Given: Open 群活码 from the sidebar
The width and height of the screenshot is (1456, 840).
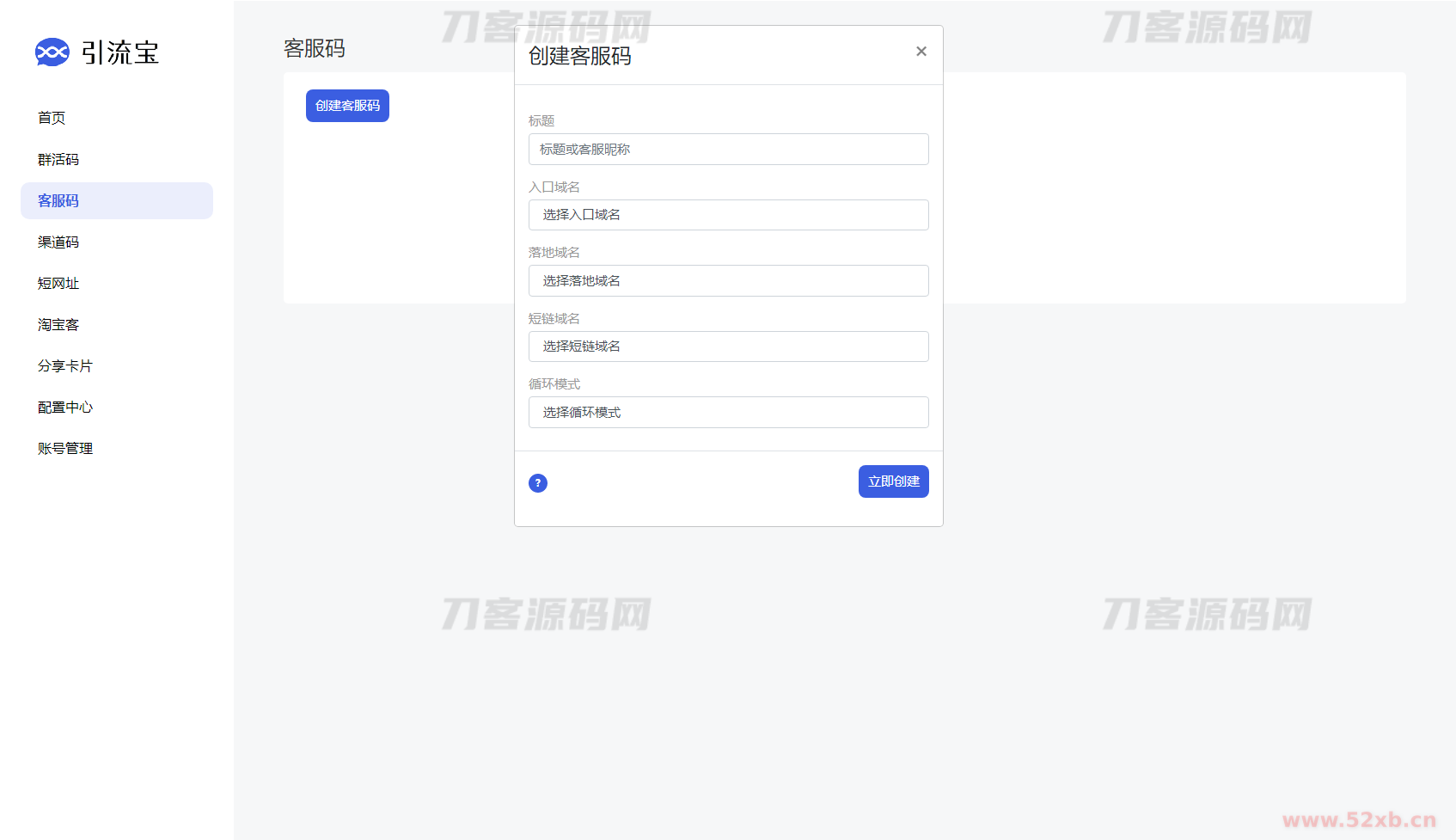Looking at the screenshot, I should coord(58,159).
